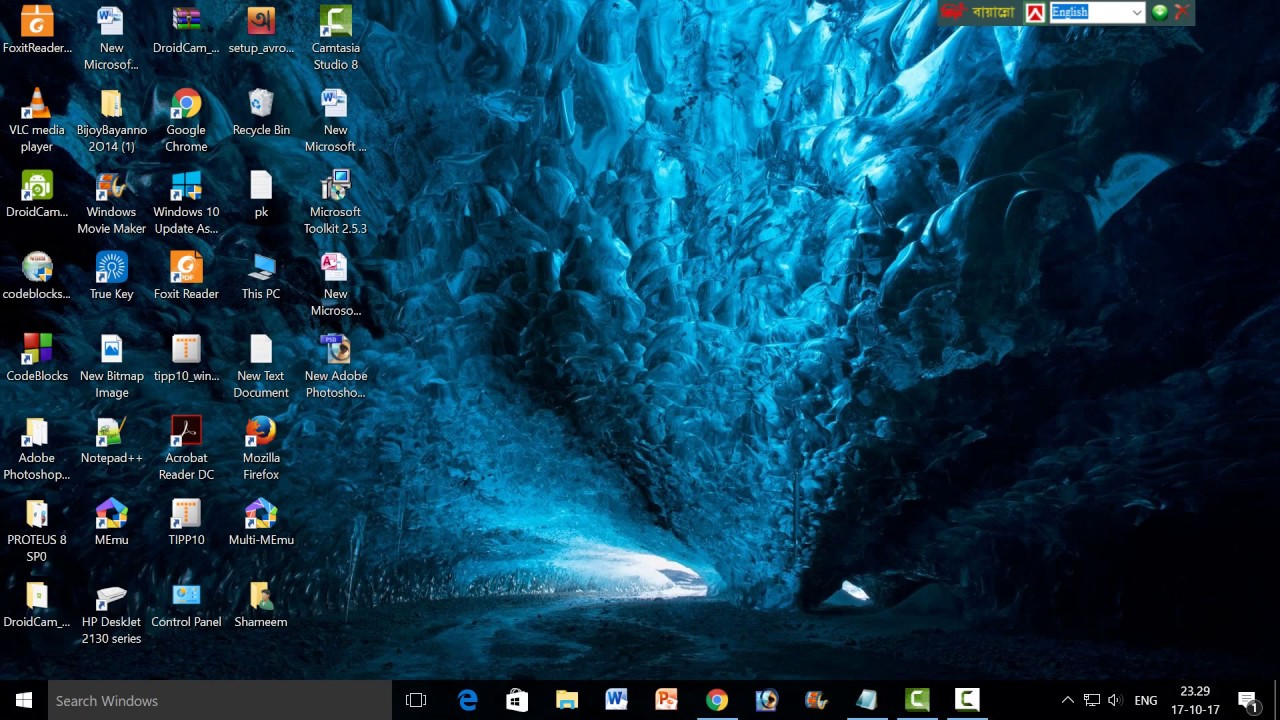
Task: Select New Text Document file
Action: coord(261,366)
